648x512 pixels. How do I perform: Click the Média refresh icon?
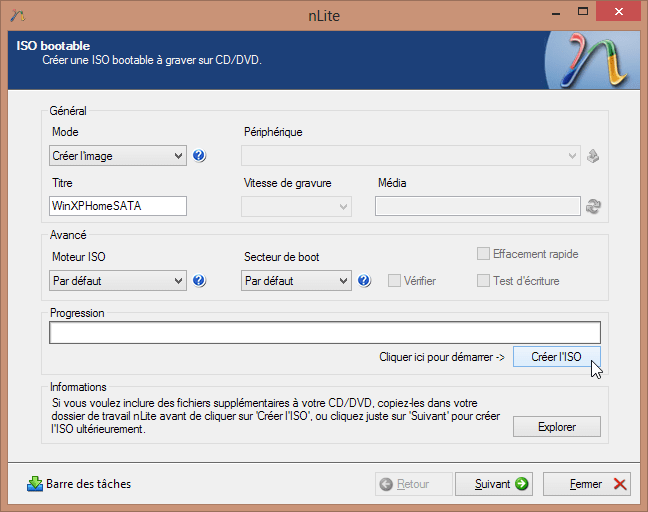click(593, 206)
